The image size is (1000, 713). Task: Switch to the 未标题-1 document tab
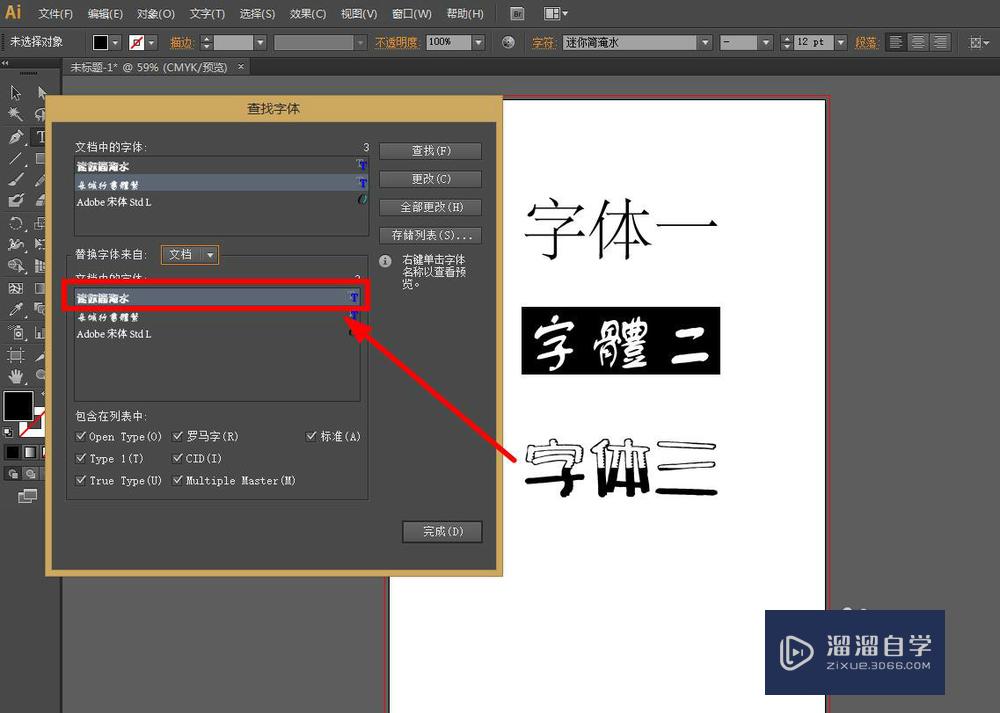(150, 66)
